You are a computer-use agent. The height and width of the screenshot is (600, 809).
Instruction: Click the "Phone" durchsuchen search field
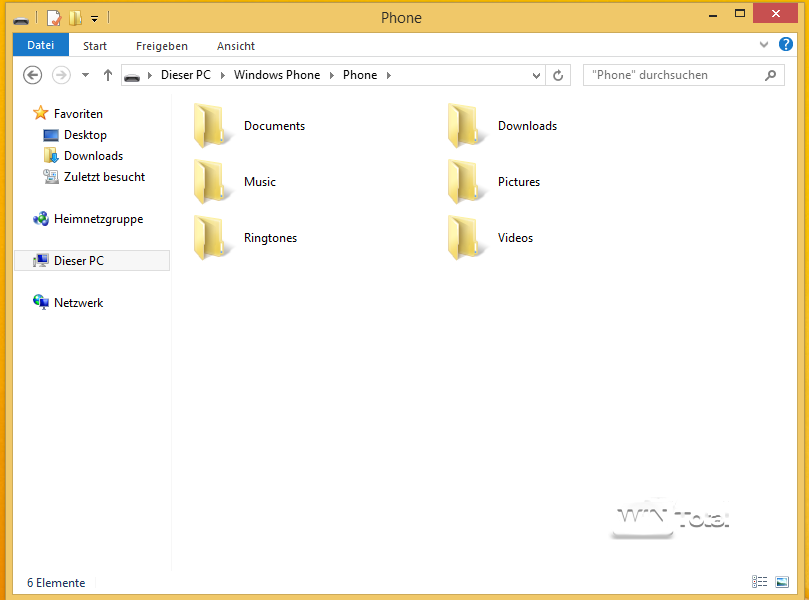click(683, 75)
